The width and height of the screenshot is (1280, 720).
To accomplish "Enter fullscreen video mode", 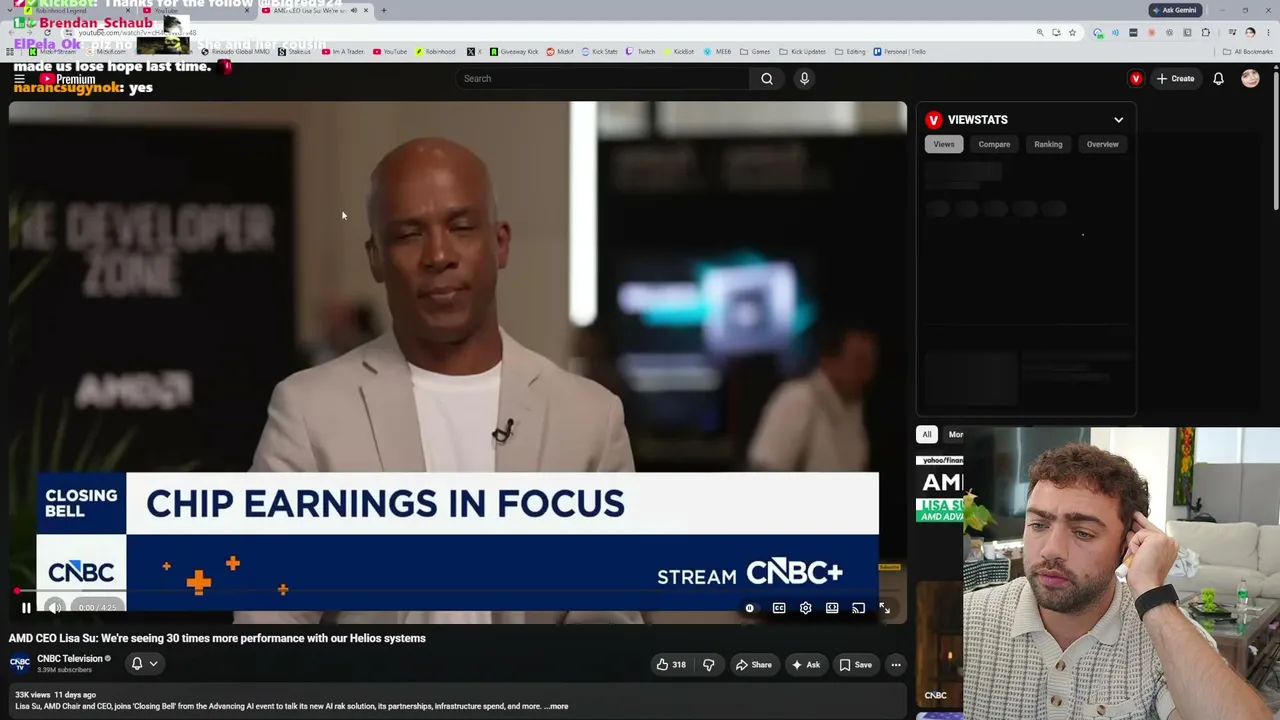I will (884, 608).
